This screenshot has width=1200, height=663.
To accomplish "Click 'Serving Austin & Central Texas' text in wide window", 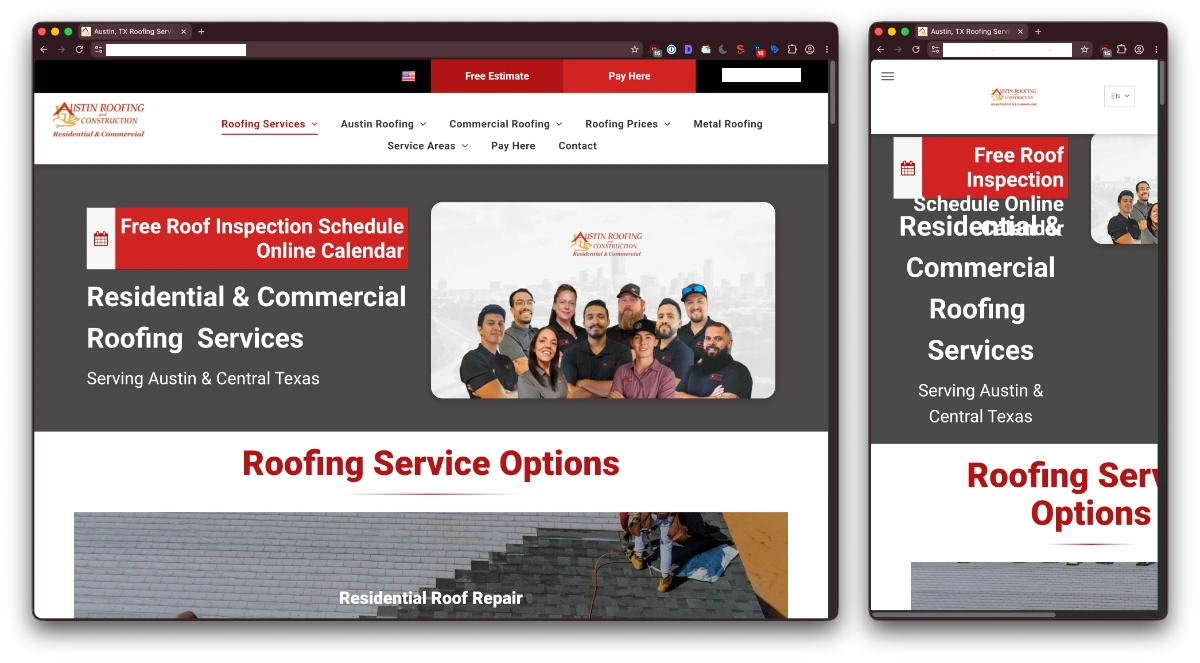I will point(203,379).
